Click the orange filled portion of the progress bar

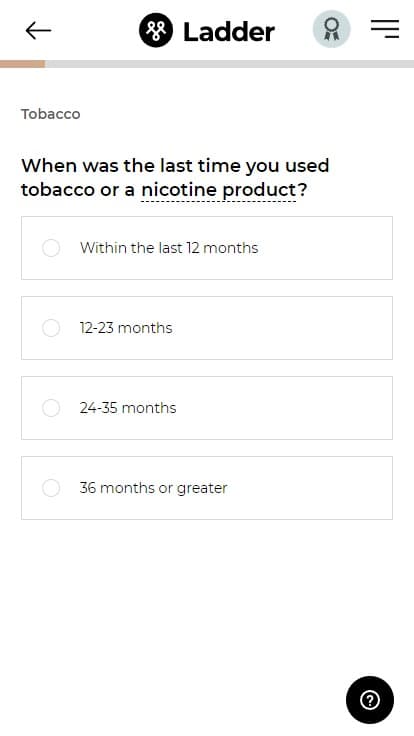23,64
